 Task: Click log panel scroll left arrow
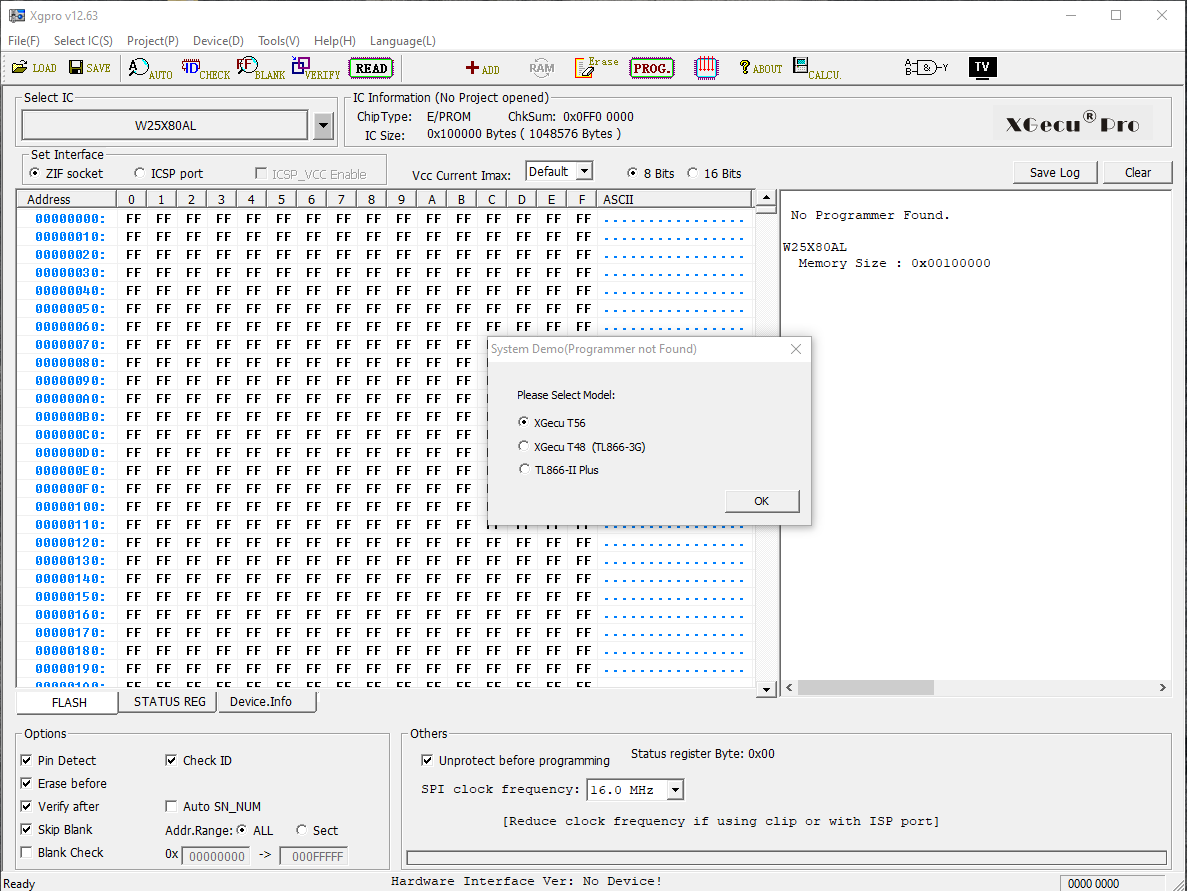(790, 687)
